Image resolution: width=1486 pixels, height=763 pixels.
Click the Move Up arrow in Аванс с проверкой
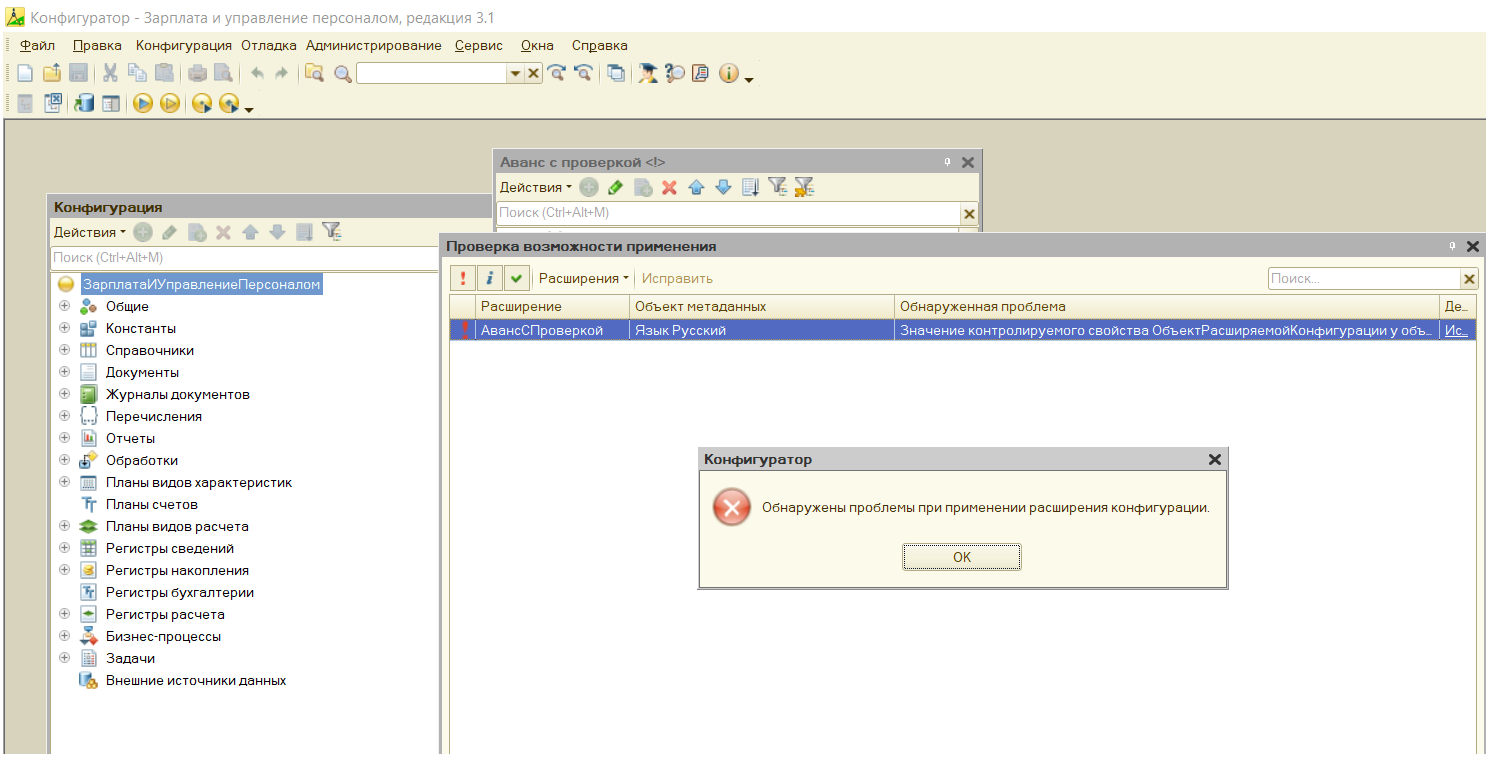pos(696,187)
